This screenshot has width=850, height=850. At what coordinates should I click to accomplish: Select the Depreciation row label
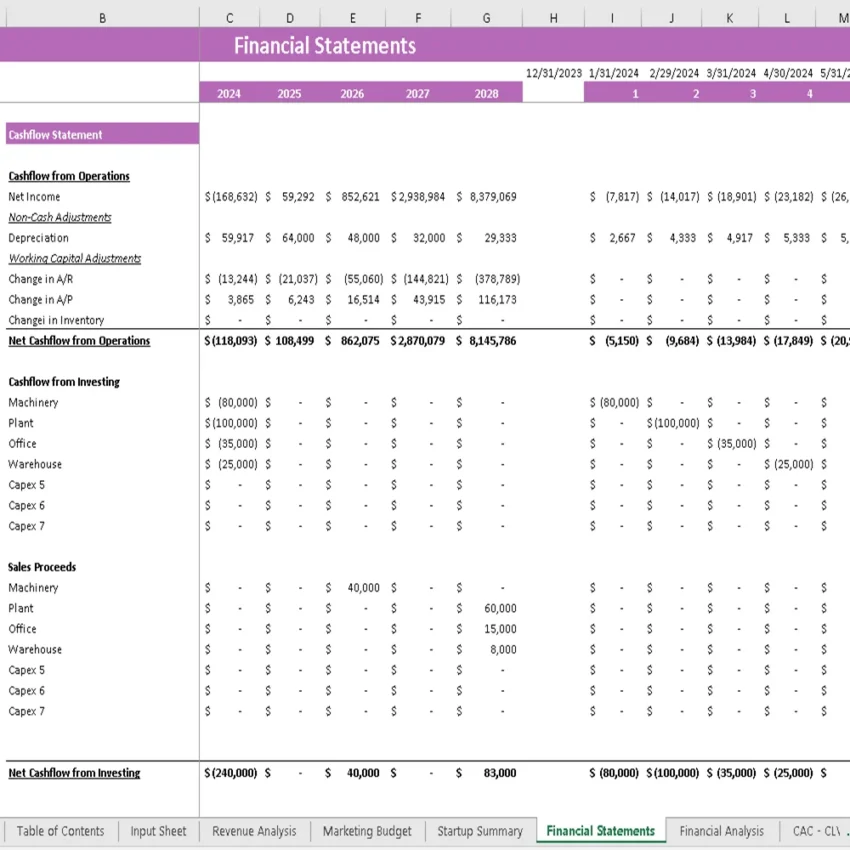38,238
